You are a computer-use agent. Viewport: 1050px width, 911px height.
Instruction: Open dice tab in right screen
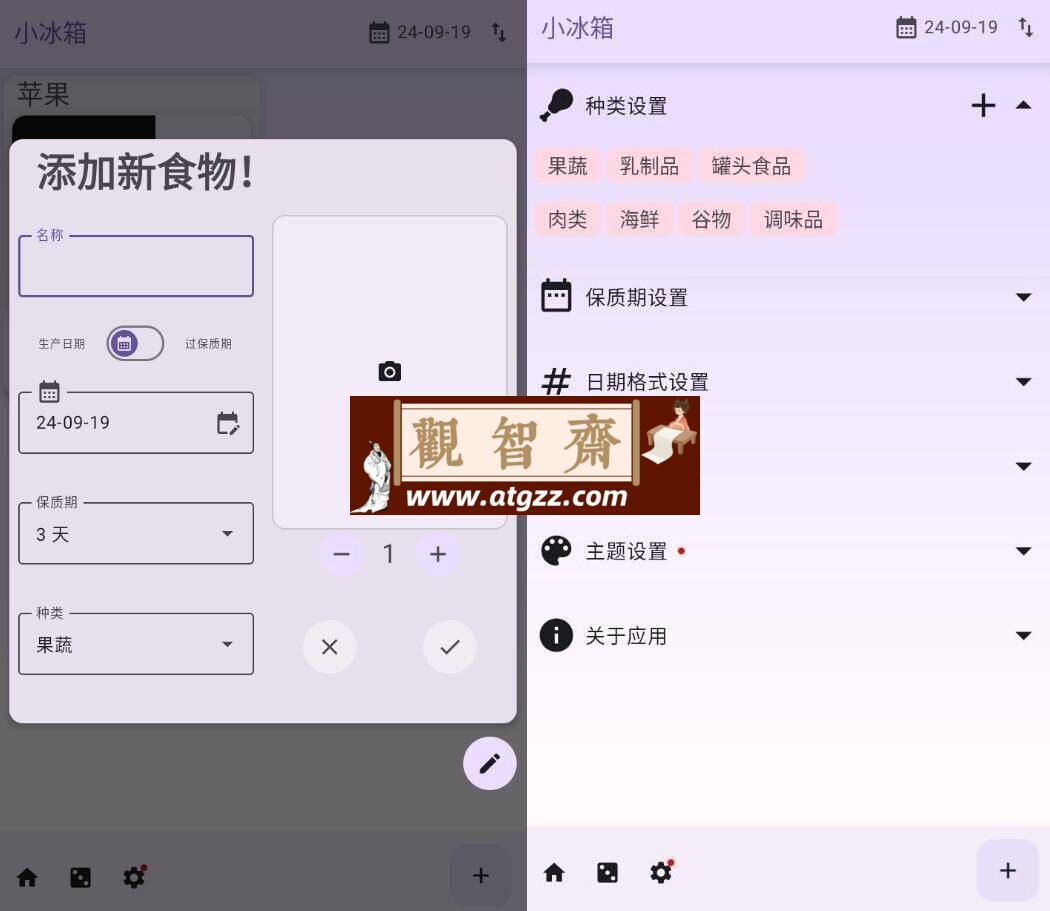pos(607,872)
